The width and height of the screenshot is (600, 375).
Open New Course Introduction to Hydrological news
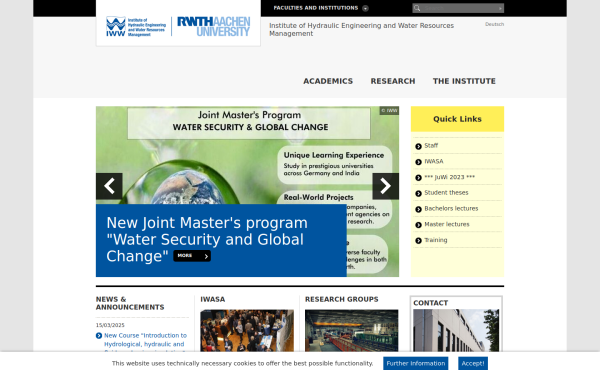(x=145, y=342)
